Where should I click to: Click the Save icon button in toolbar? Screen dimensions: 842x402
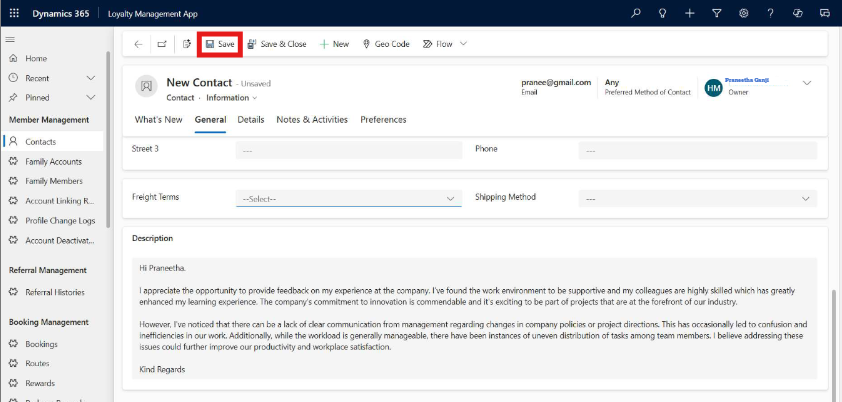[219, 44]
